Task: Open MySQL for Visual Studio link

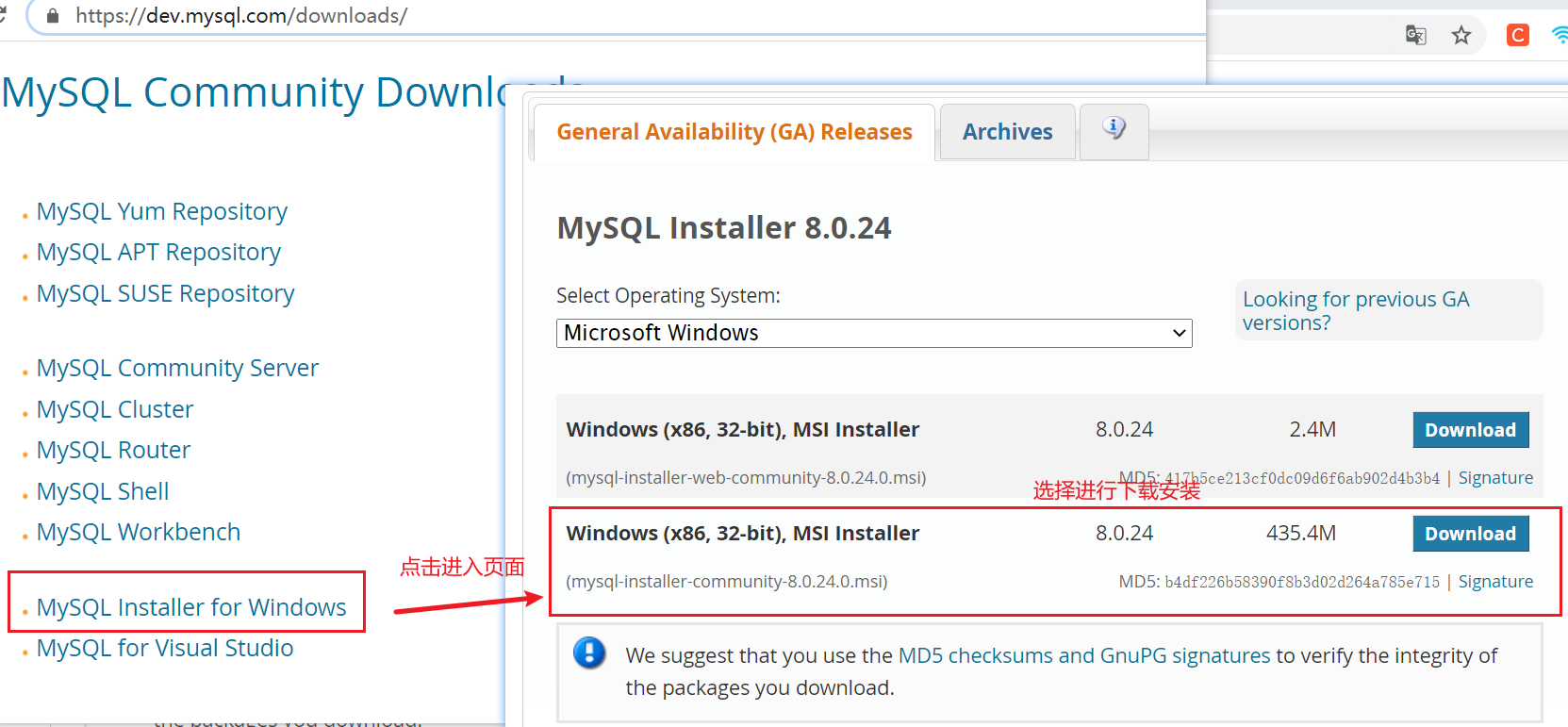Action: (x=165, y=648)
